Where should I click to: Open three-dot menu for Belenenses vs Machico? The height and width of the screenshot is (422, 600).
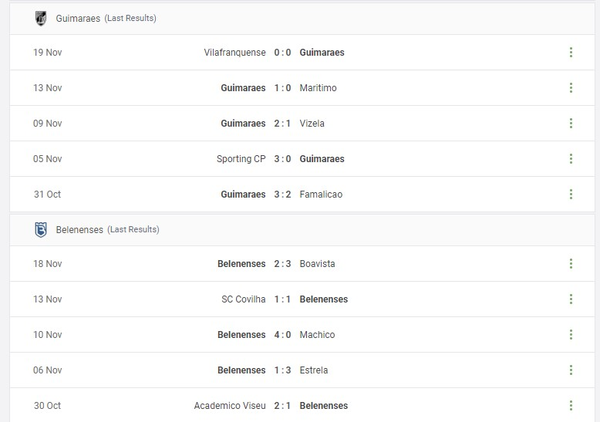pyautogui.click(x=571, y=335)
